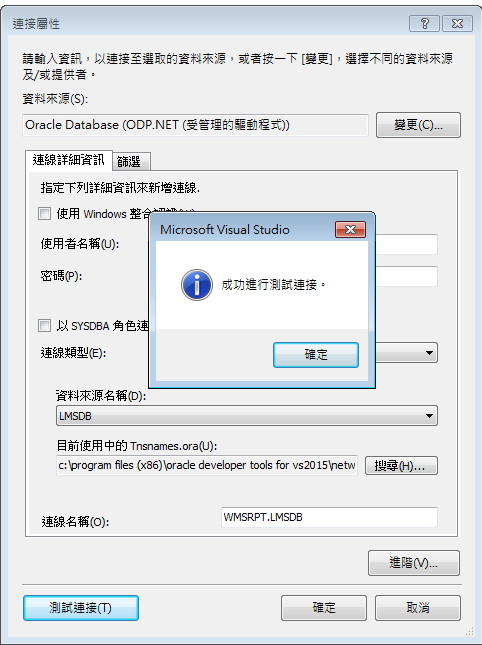Screen dimensions: 482x645
Task: Expand the 連線類型 dropdown arrow
Action: coord(429,353)
